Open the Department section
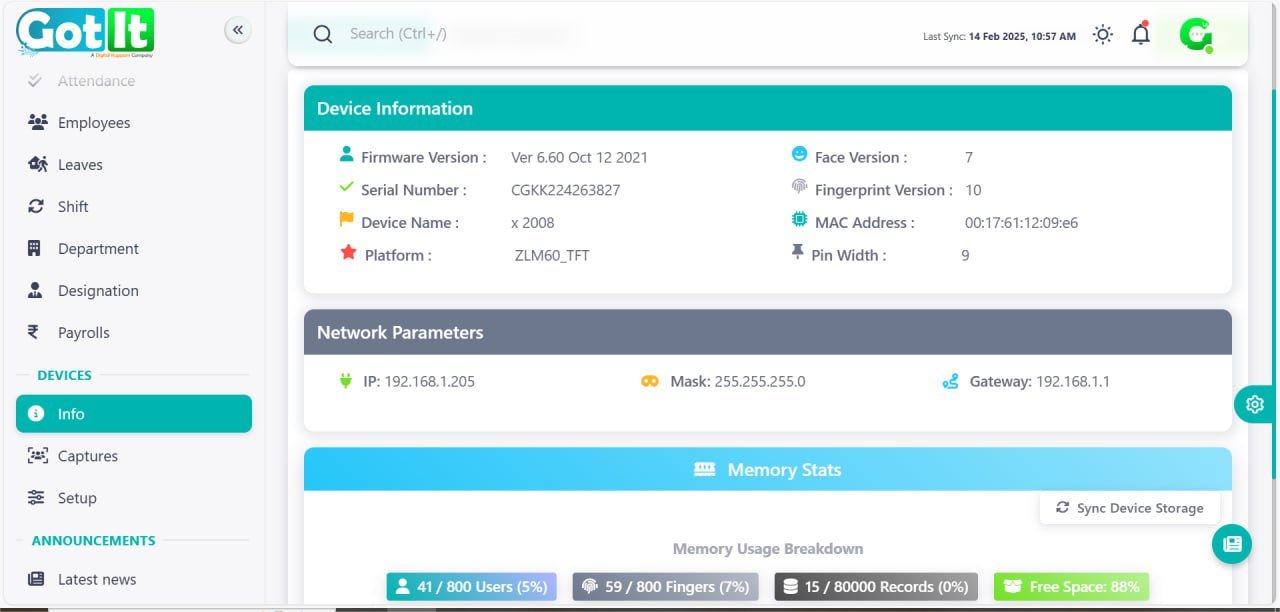Screen dimensions: 1280x612 (98, 249)
